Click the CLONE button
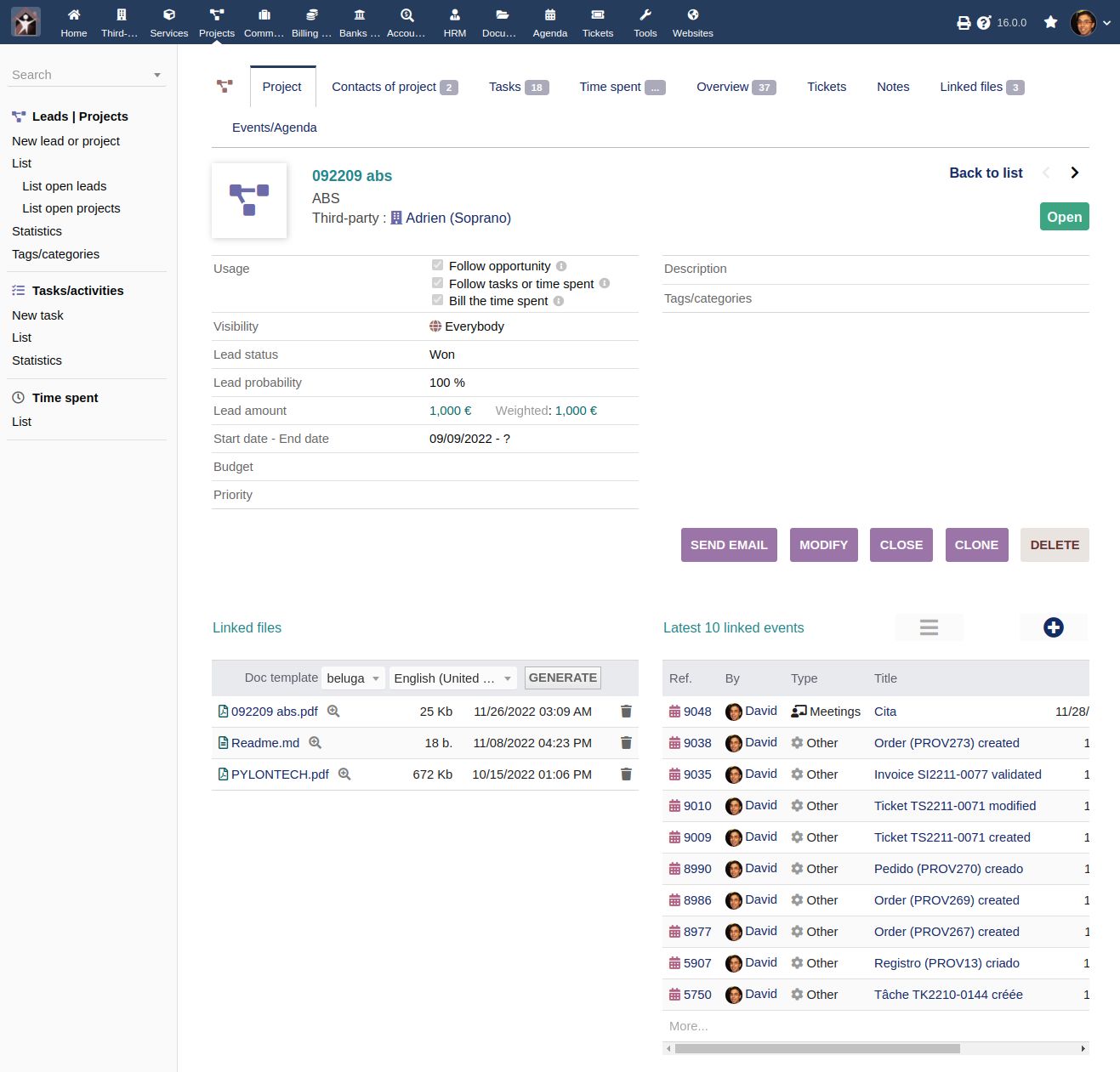This screenshot has height=1072, width=1120. click(976, 545)
